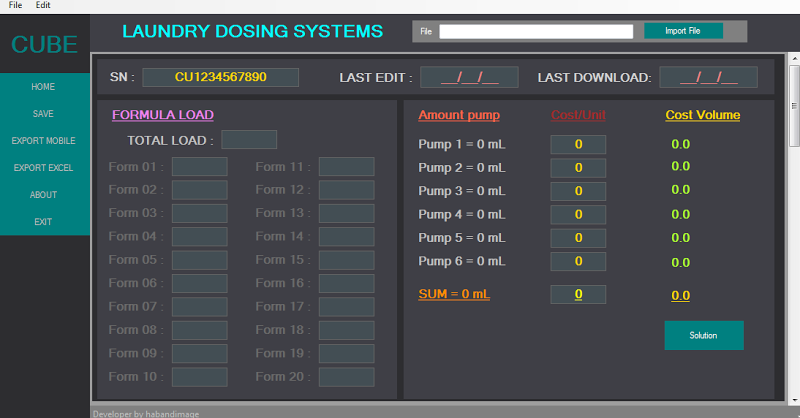The image size is (800, 418).
Task: Click the Form 06 input box
Action: [x=199, y=283]
